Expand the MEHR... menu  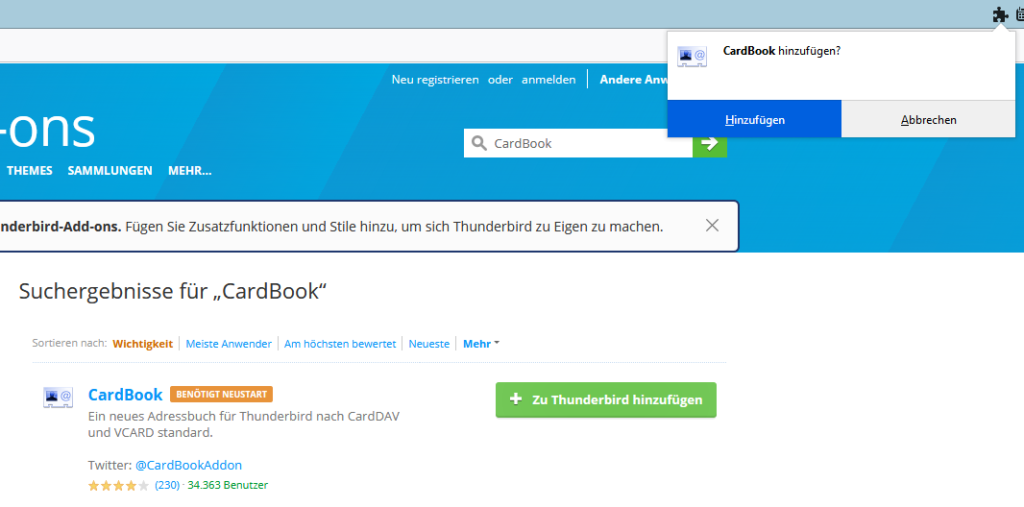(x=189, y=171)
